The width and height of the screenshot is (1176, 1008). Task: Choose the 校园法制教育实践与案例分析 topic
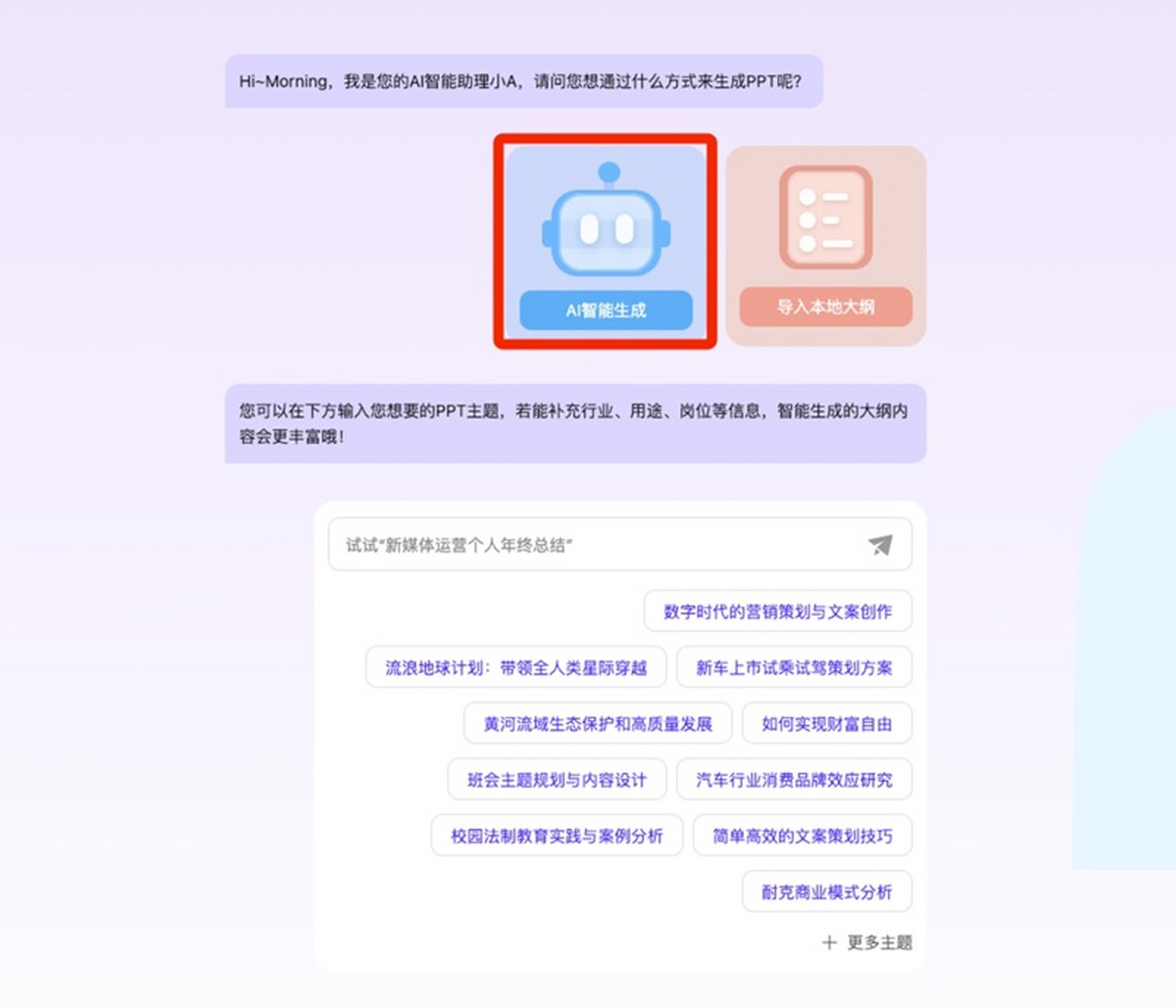pyautogui.click(x=557, y=836)
